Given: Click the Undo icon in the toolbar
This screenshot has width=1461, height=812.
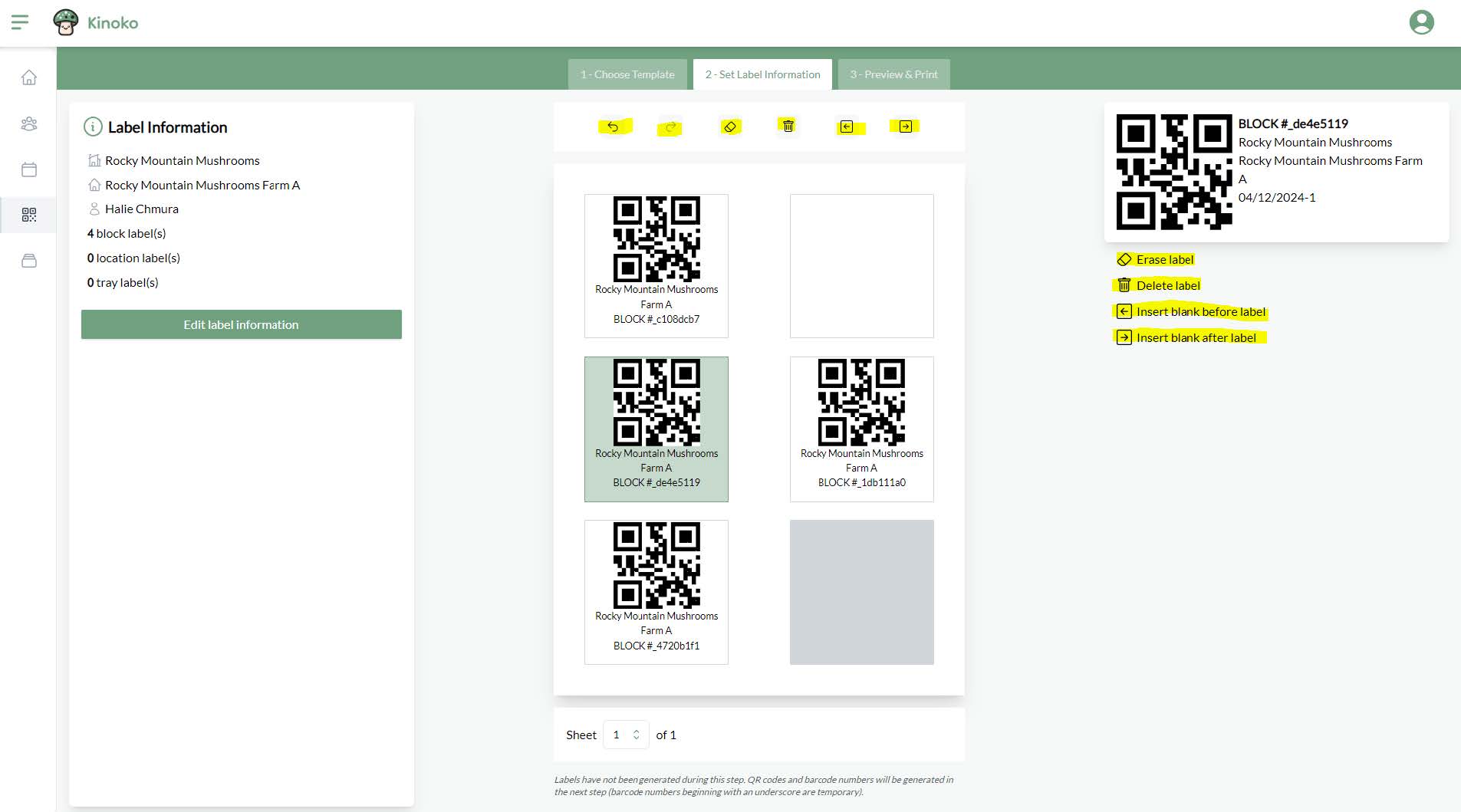Looking at the screenshot, I should [612, 127].
